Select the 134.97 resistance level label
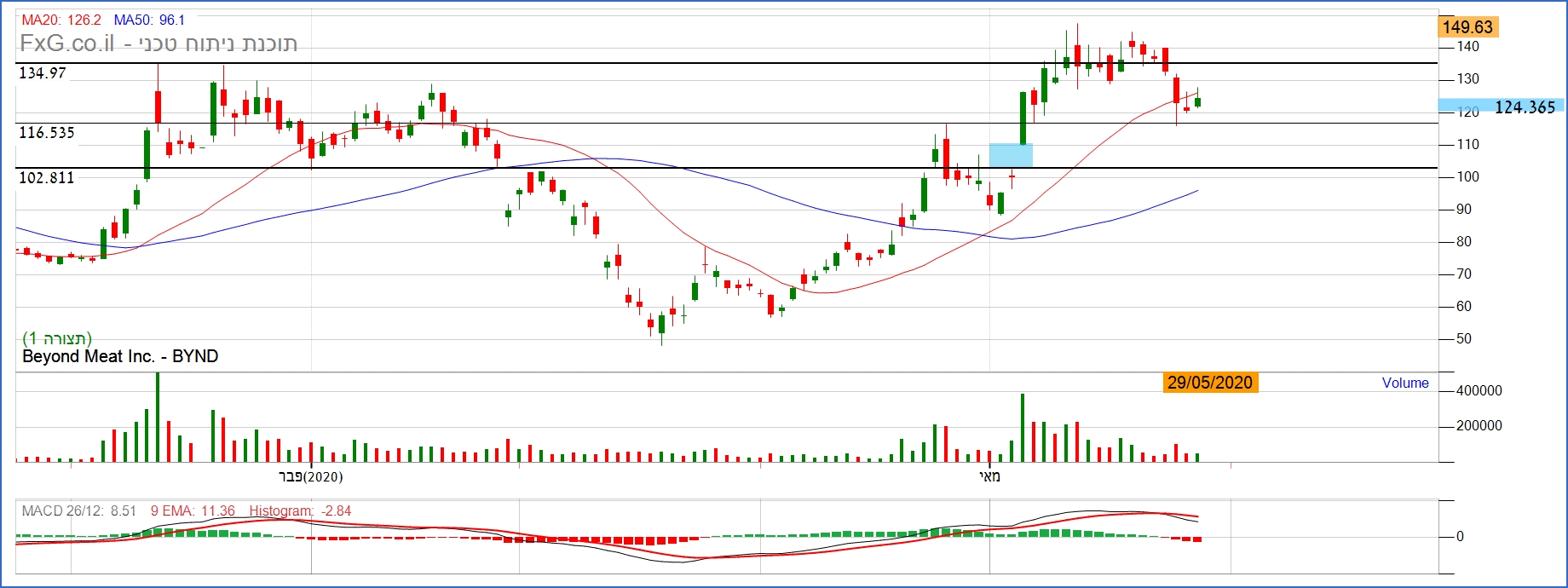Image resolution: width=1568 pixels, height=588 pixels. coord(43,73)
